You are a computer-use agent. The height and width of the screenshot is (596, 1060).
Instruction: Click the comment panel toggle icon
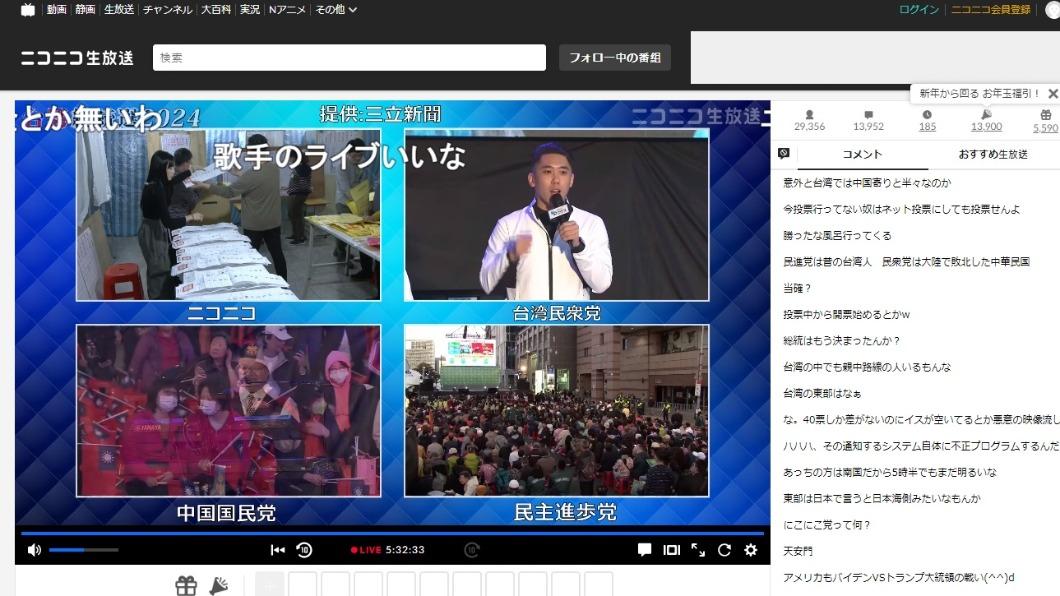[x=784, y=153]
